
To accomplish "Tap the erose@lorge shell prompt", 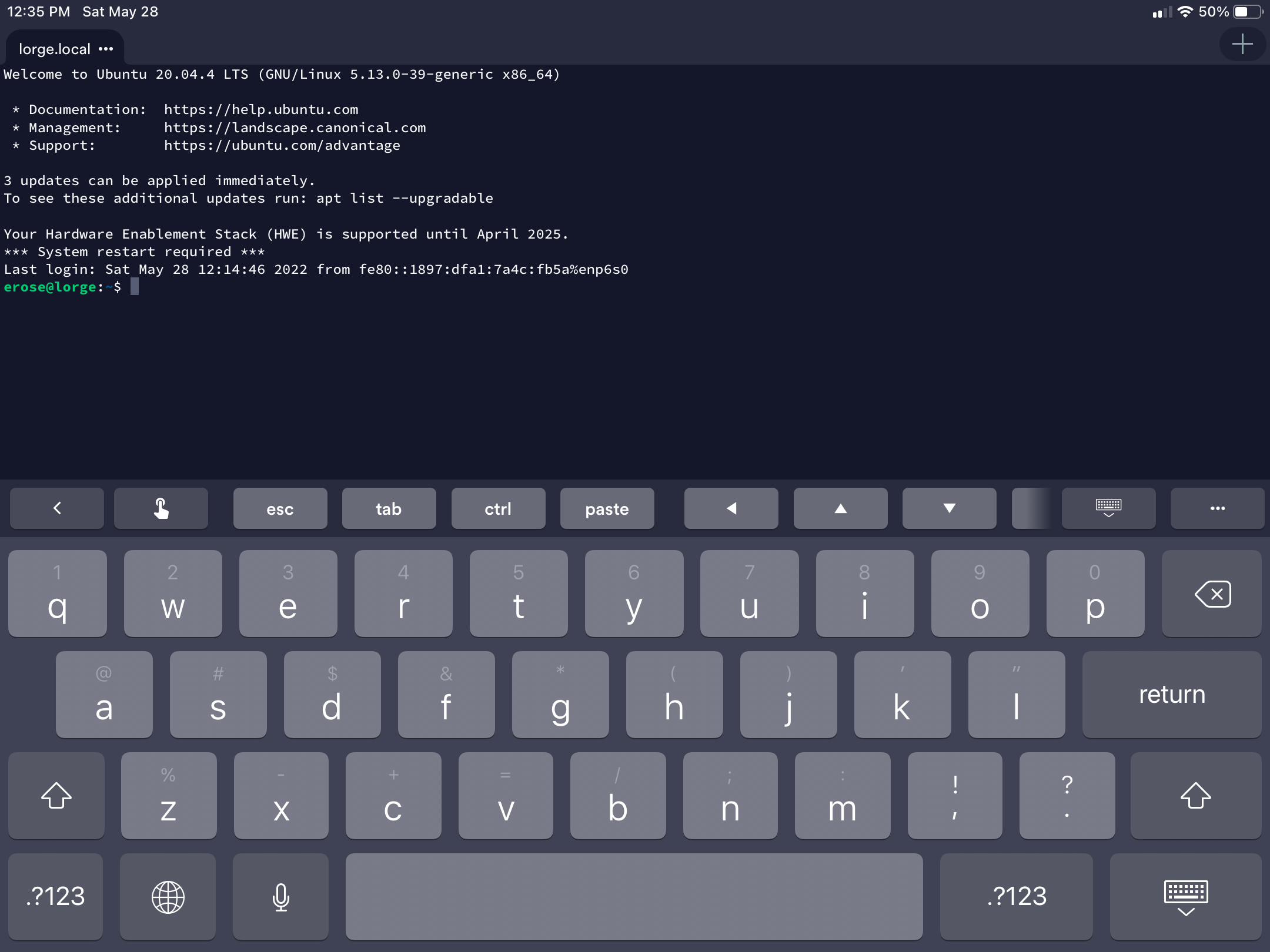I will pos(62,287).
